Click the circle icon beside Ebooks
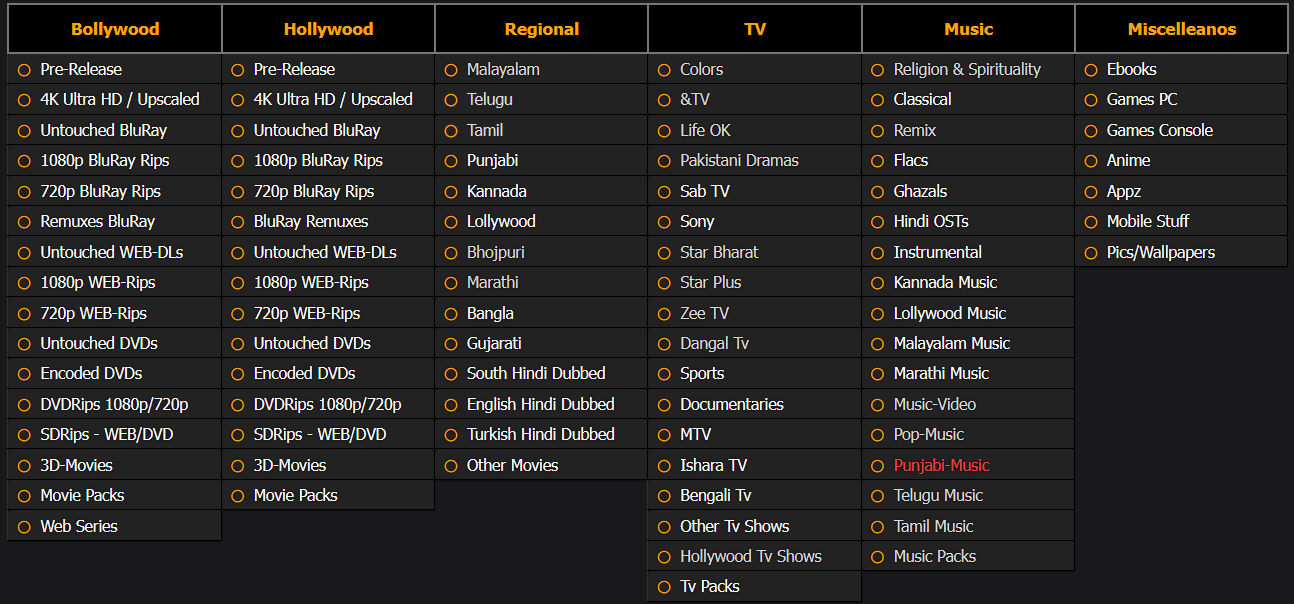 pos(1090,70)
